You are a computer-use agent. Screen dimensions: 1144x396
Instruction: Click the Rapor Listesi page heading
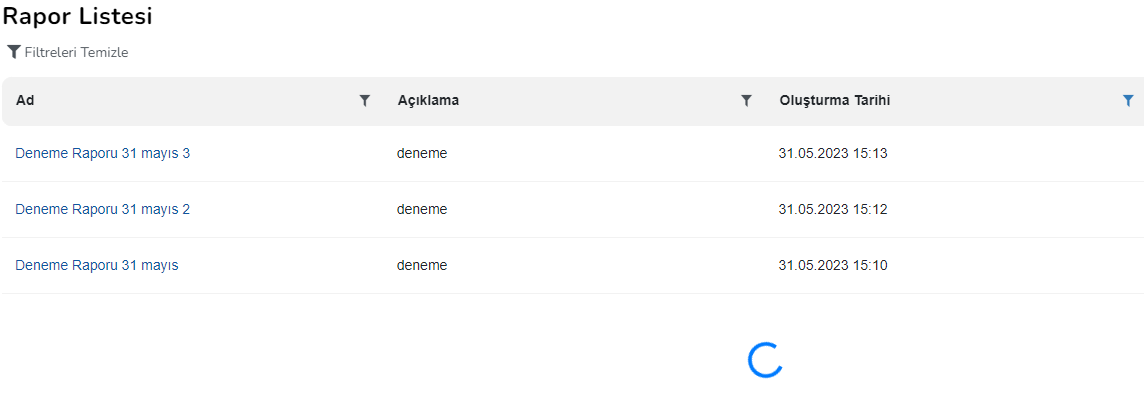tap(77, 16)
